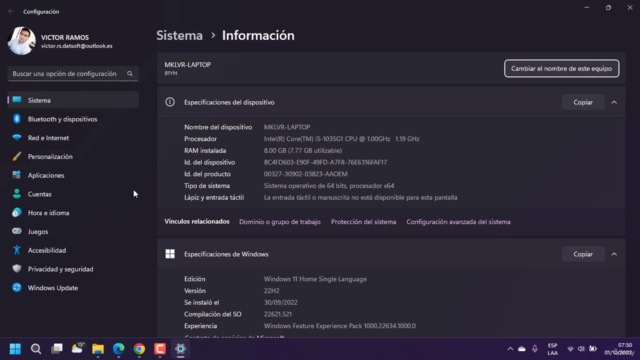Open the weather widget on the taskbar
The width and height of the screenshot is (640, 360).
(78, 349)
